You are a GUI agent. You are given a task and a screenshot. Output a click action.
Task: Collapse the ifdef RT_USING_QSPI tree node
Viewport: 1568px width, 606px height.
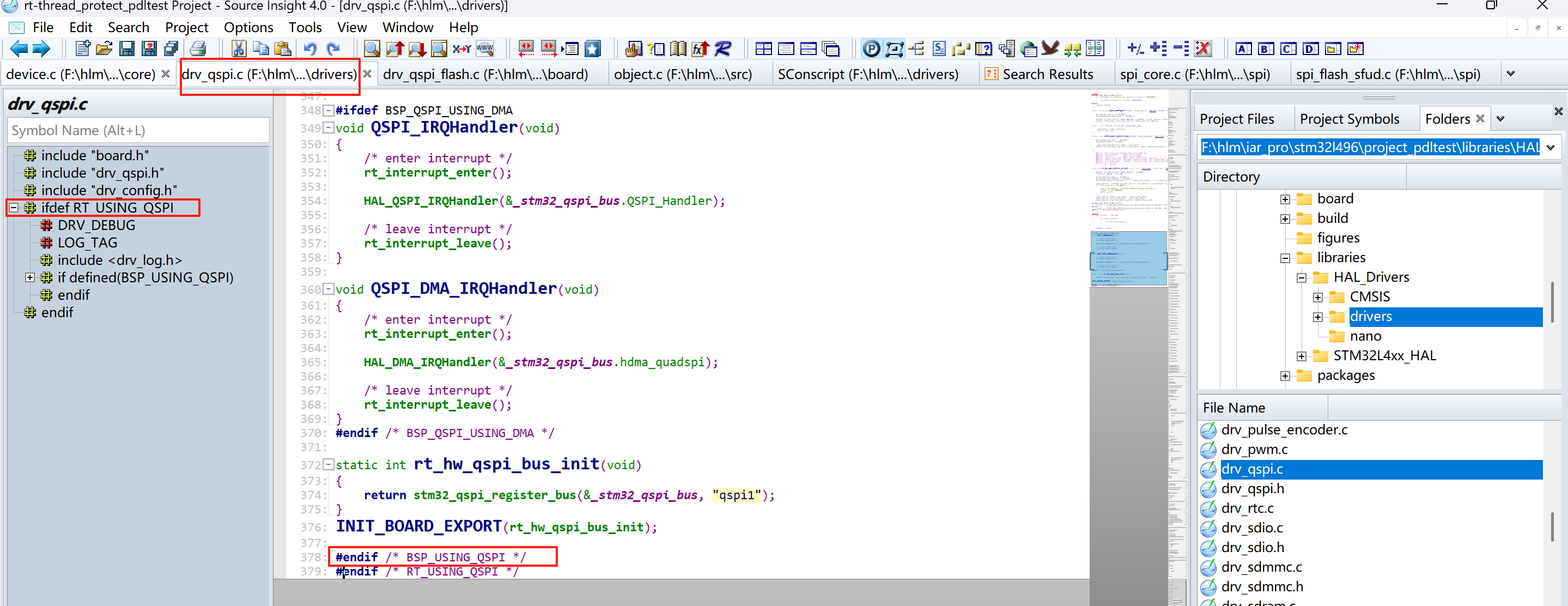(14, 208)
